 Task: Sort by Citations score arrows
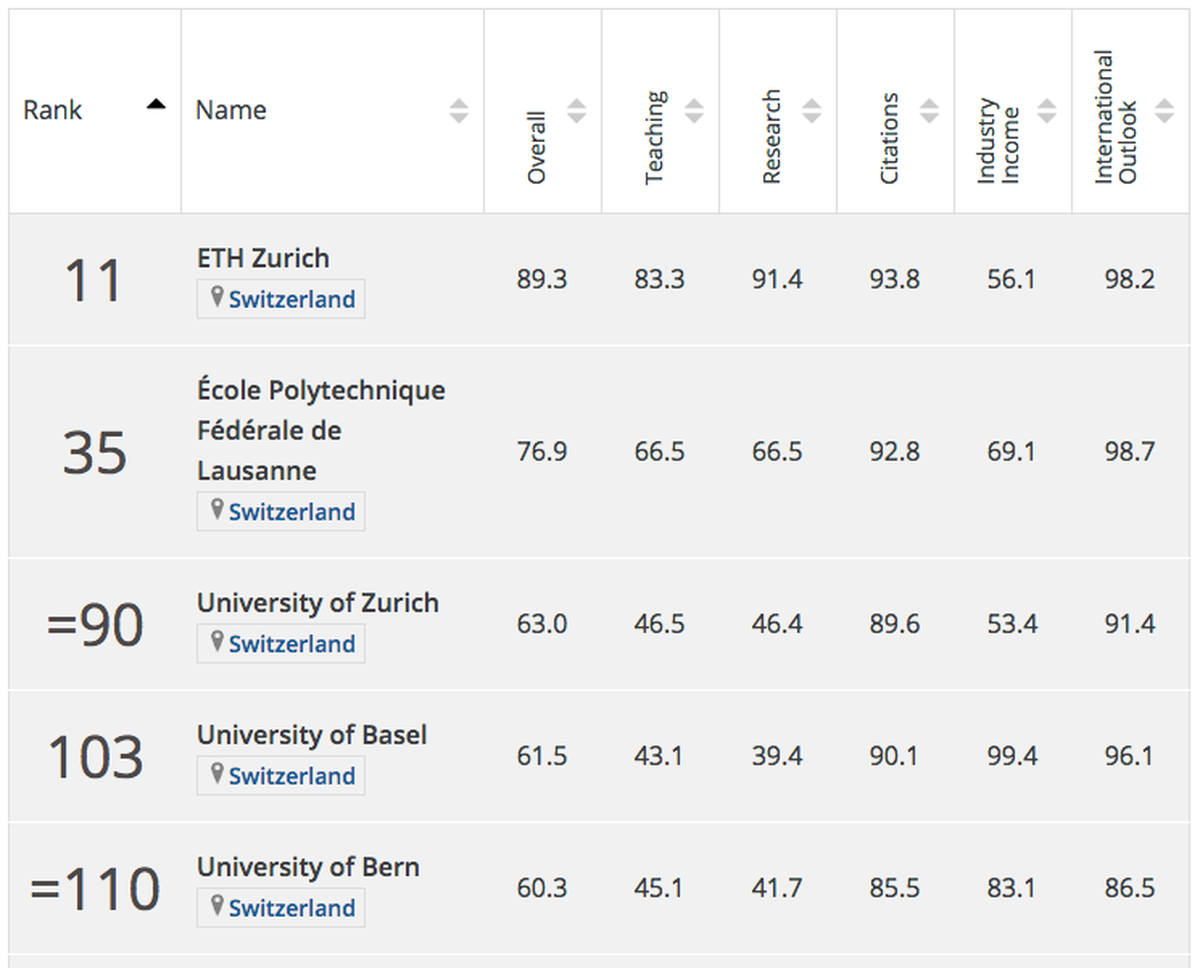pos(930,110)
